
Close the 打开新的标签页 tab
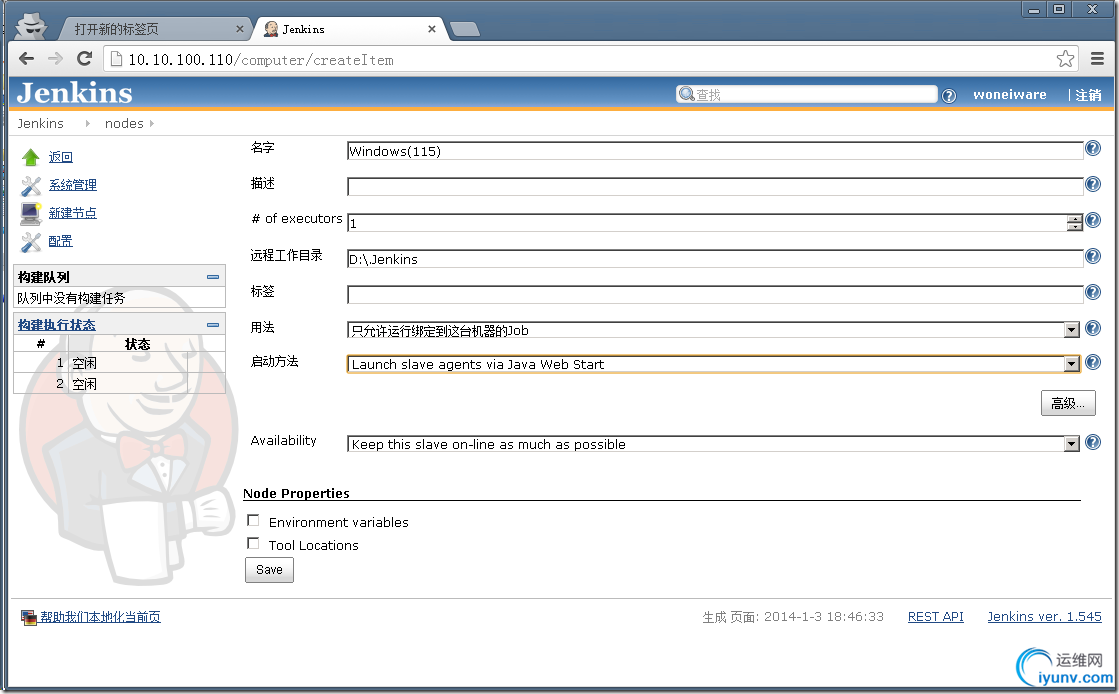240,29
